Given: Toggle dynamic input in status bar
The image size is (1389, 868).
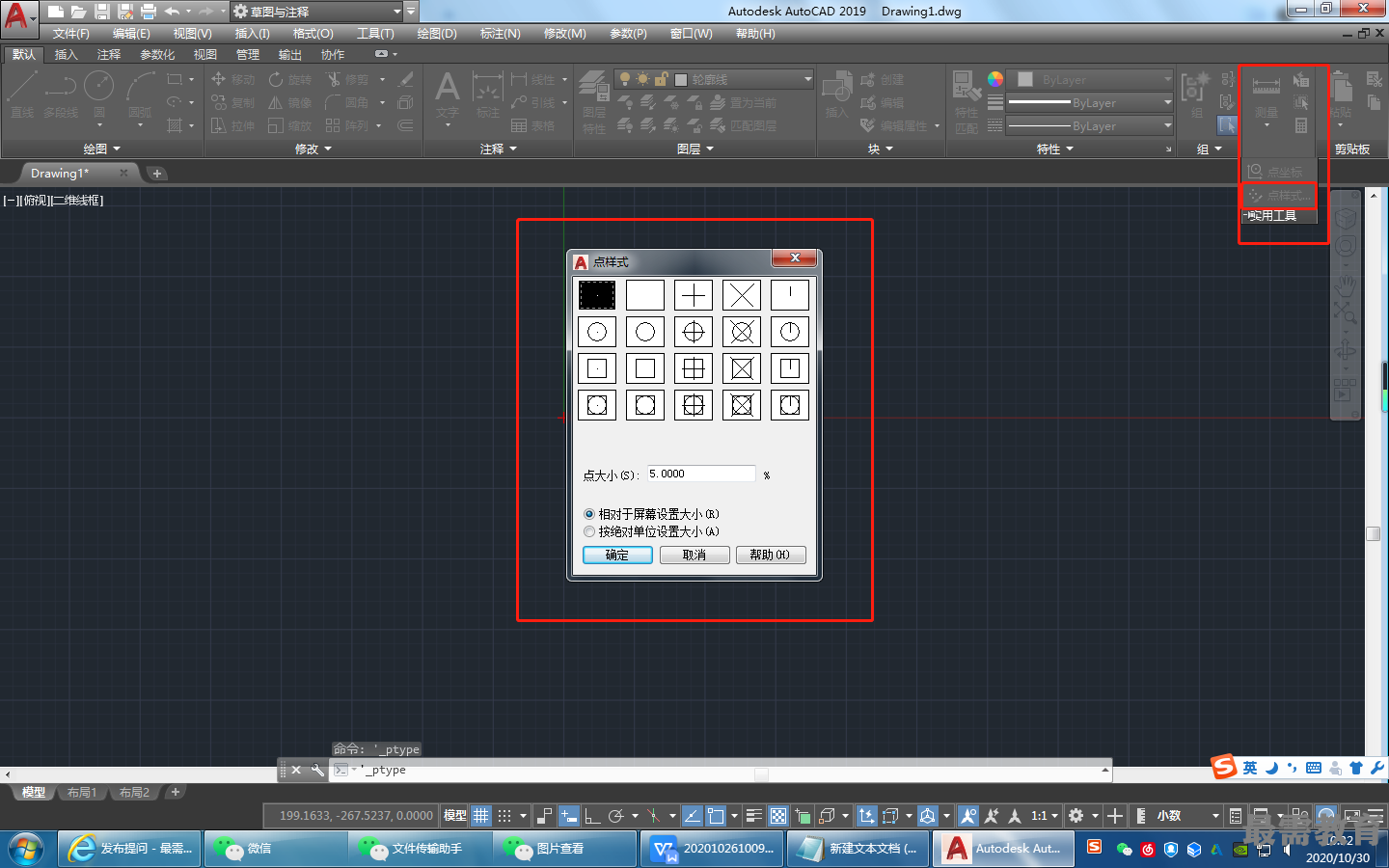Looking at the screenshot, I should click(x=568, y=816).
